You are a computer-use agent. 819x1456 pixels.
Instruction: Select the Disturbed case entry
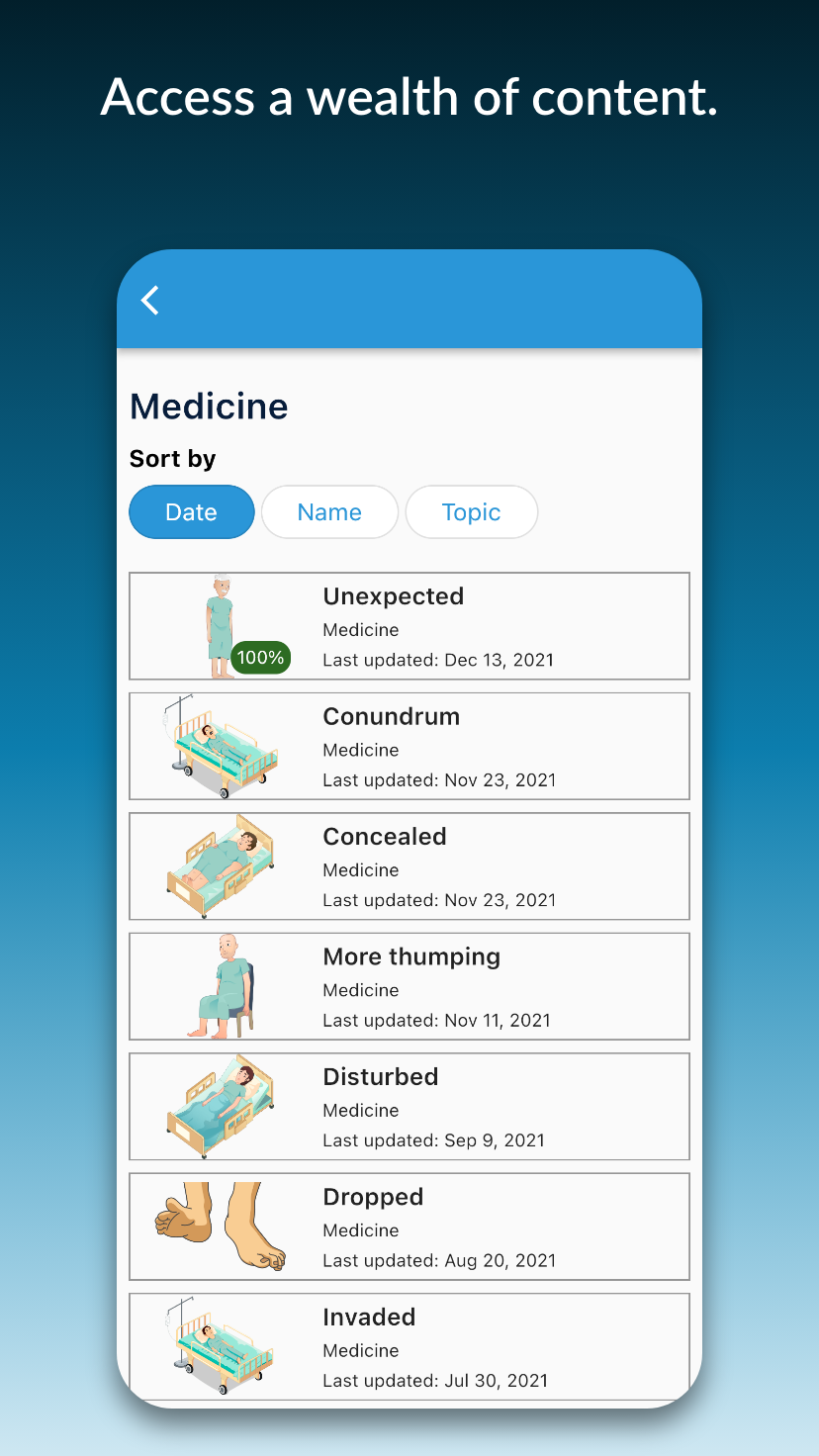(x=409, y=1106)
